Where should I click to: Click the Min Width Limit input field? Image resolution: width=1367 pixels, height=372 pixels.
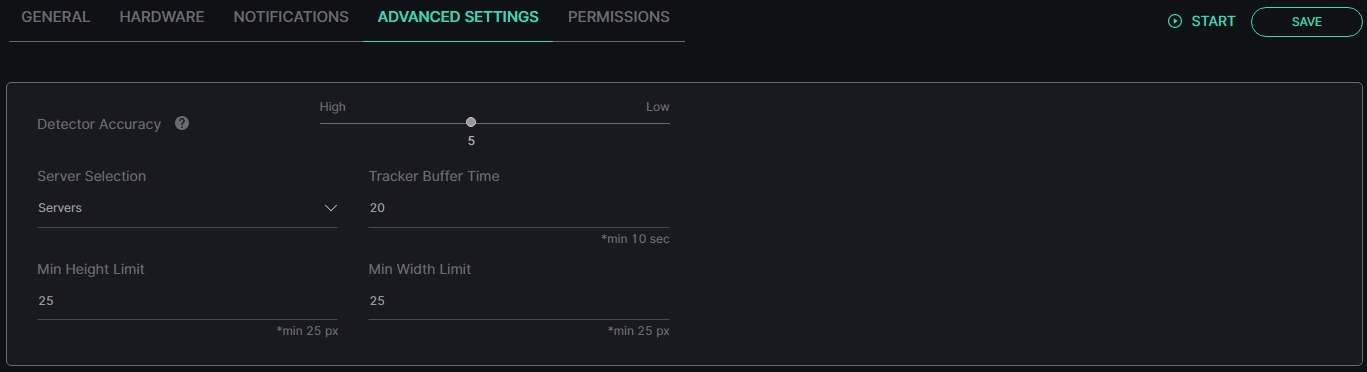pyautogui.click(x=519, y=301)
